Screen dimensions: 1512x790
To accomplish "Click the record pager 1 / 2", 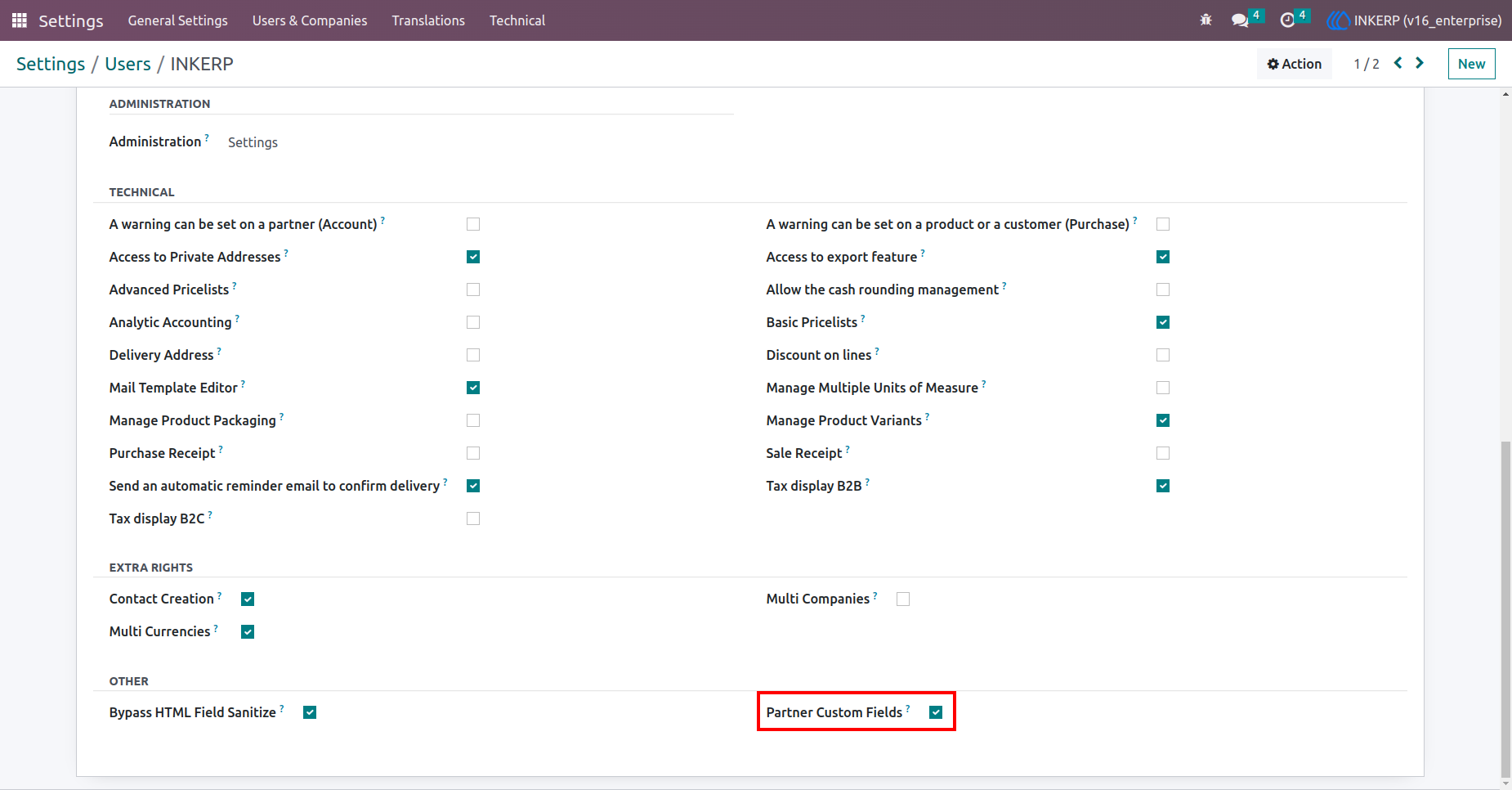I will [1367, 64].
